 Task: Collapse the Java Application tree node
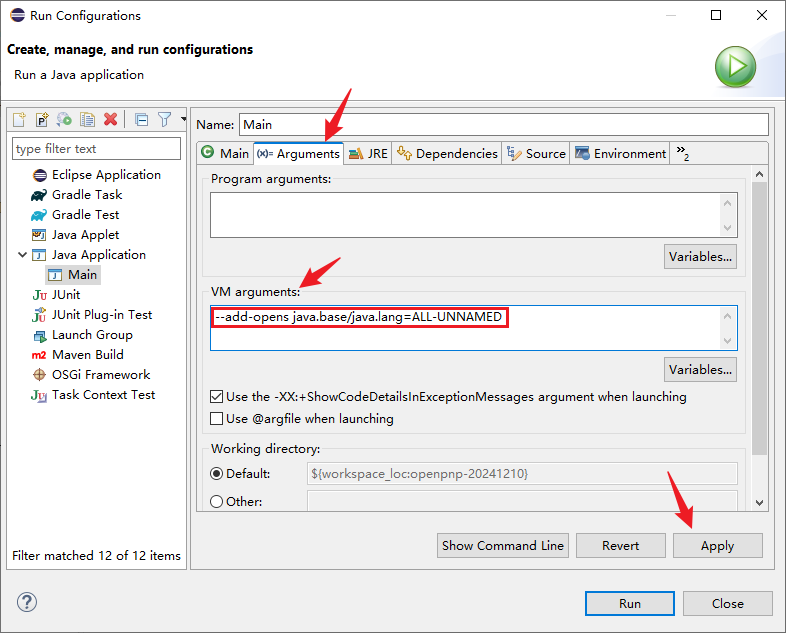point(22,255)
